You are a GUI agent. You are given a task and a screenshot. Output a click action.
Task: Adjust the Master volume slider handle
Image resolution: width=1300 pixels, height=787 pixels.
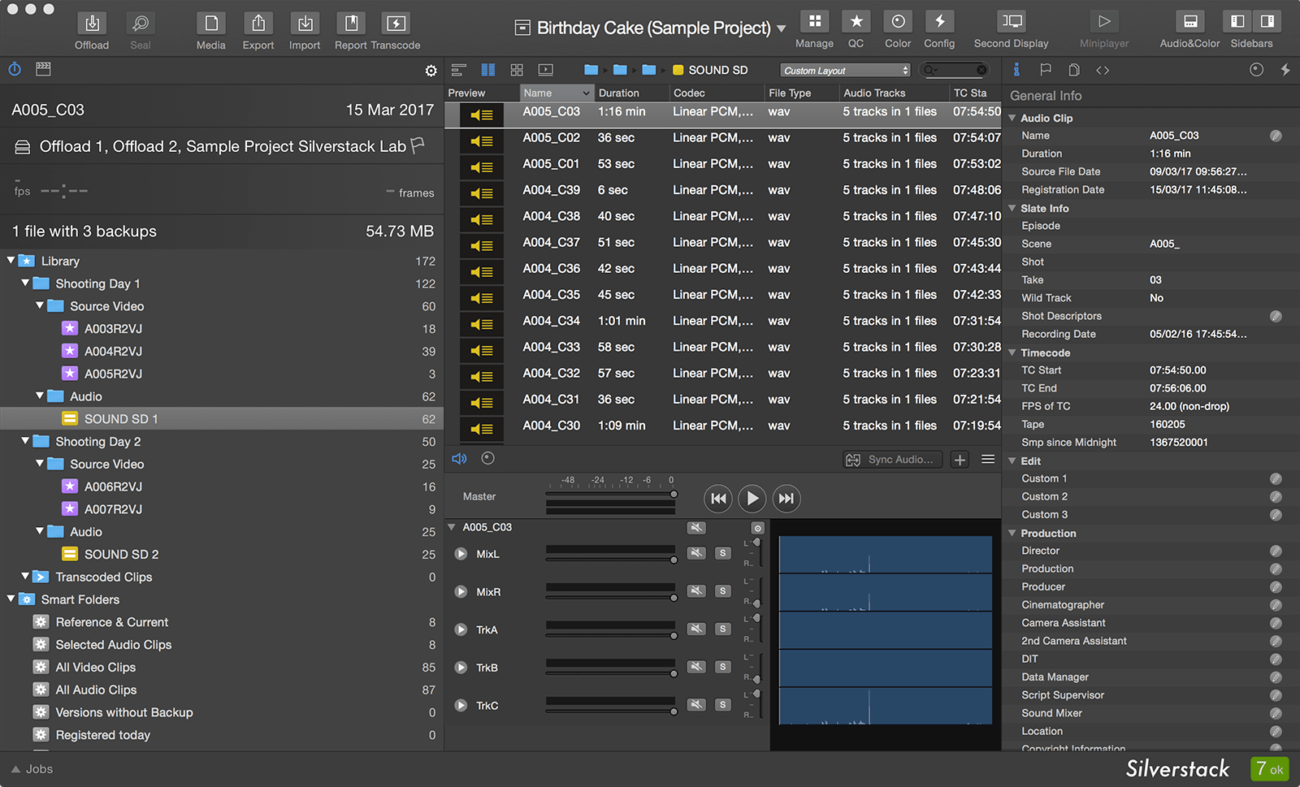click(674, 494)
